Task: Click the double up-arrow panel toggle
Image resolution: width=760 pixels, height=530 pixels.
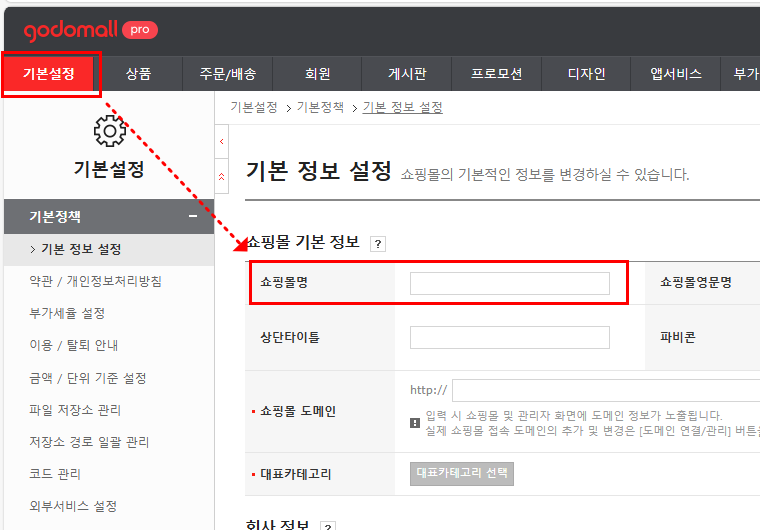Action: 222,176
